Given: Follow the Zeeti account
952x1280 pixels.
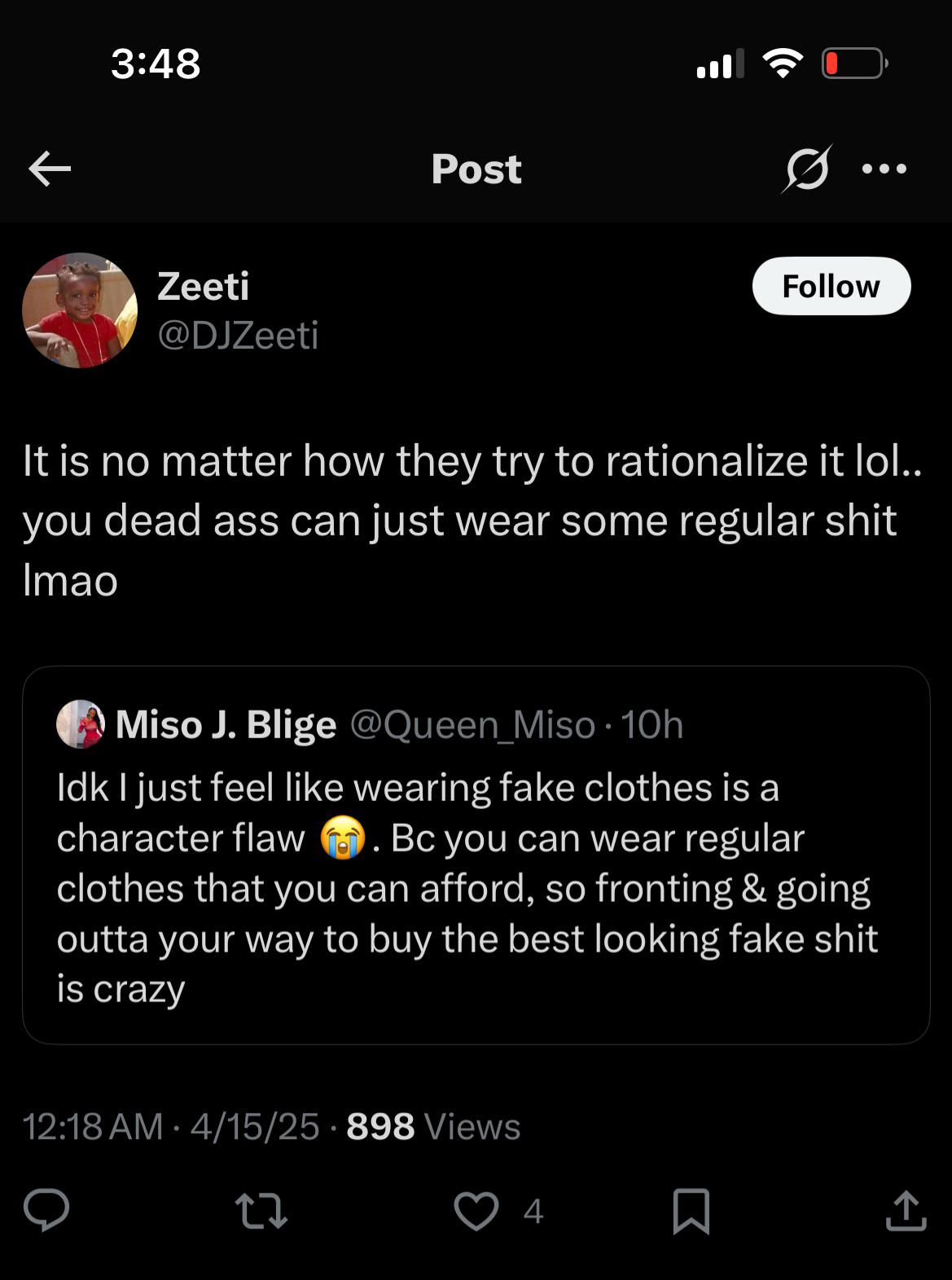Looking at the screenshot, I should coord(831,286).
